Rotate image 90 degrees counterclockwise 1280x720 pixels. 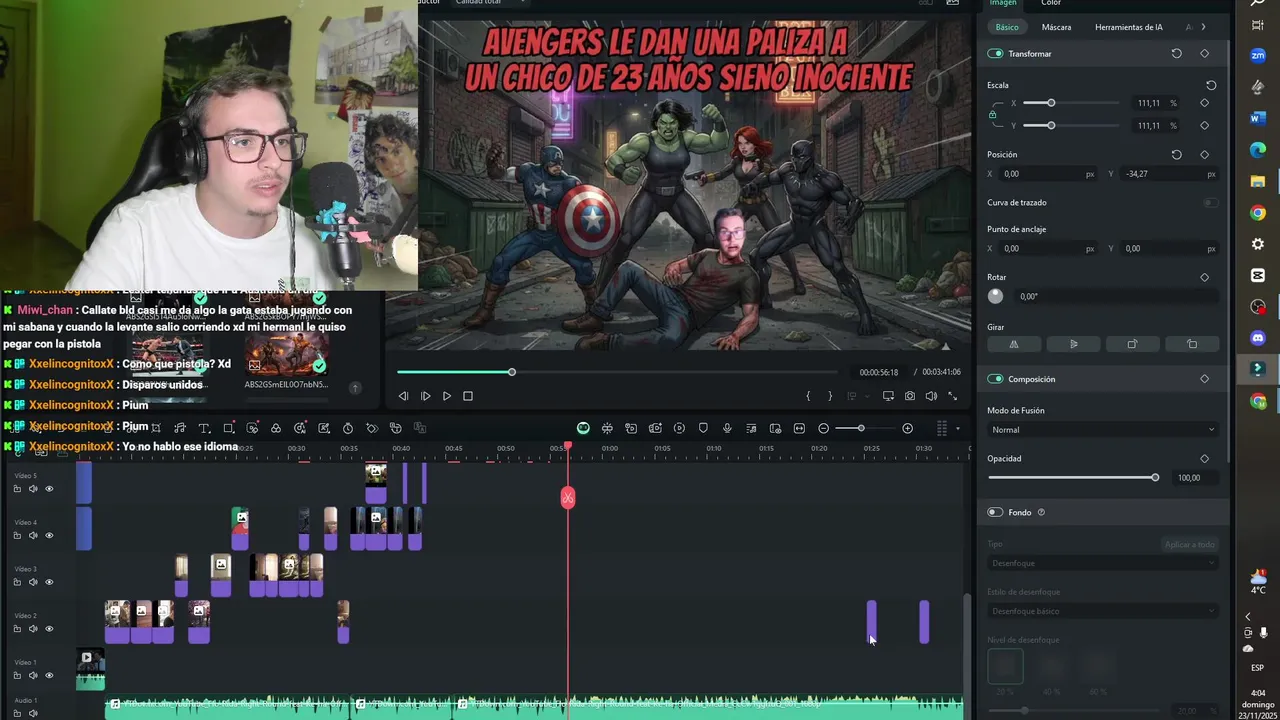(x=1192, y=344)
